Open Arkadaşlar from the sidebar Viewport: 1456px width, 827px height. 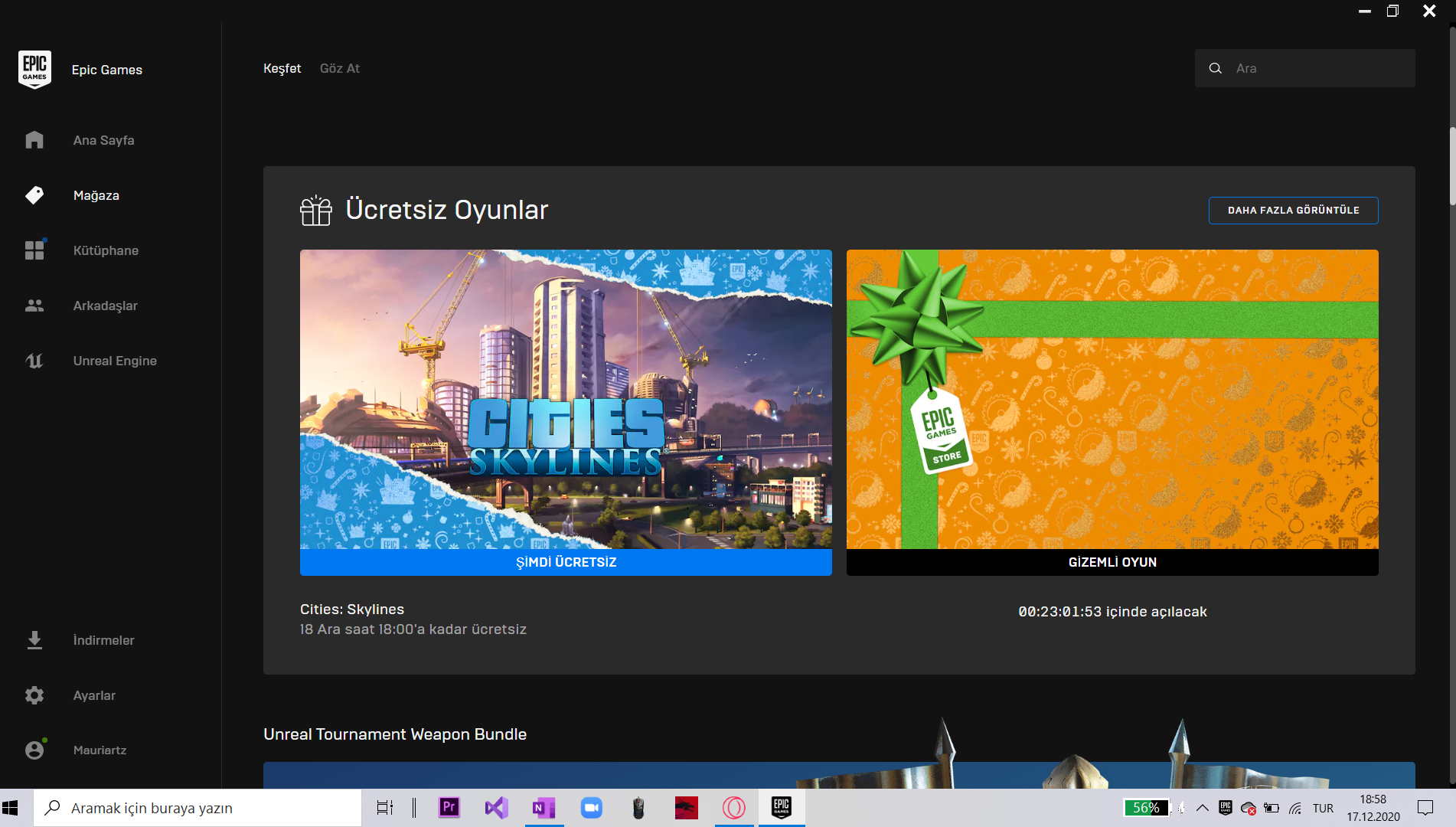tap(106, 306)
